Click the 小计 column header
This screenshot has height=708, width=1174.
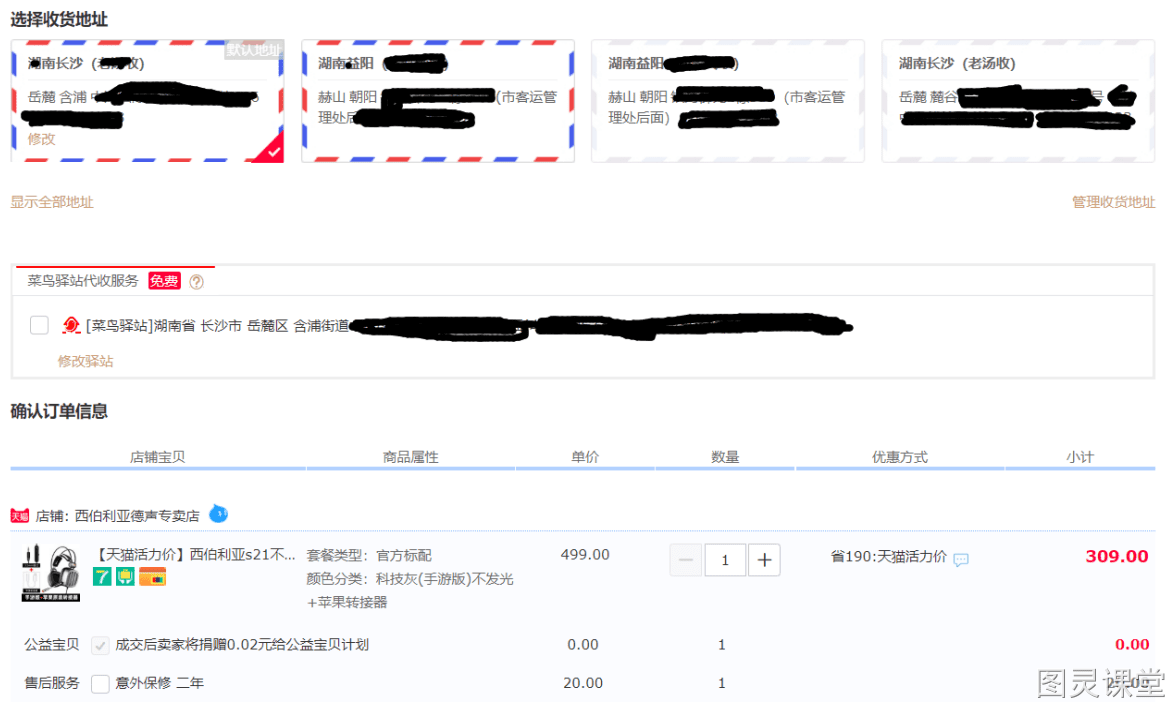tap(1080, 457)
